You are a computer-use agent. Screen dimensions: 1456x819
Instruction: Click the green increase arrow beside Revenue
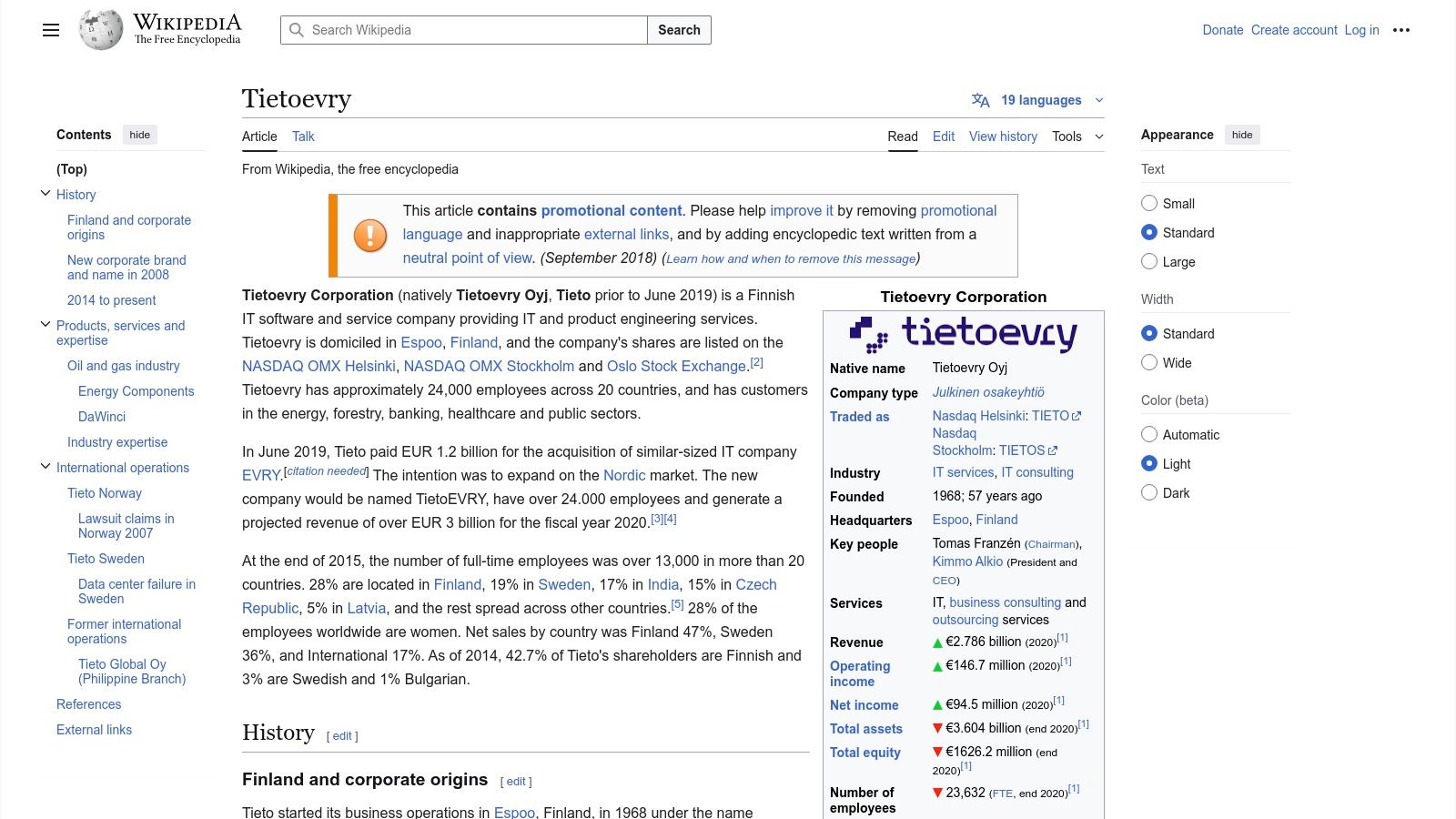coord(938,642)
